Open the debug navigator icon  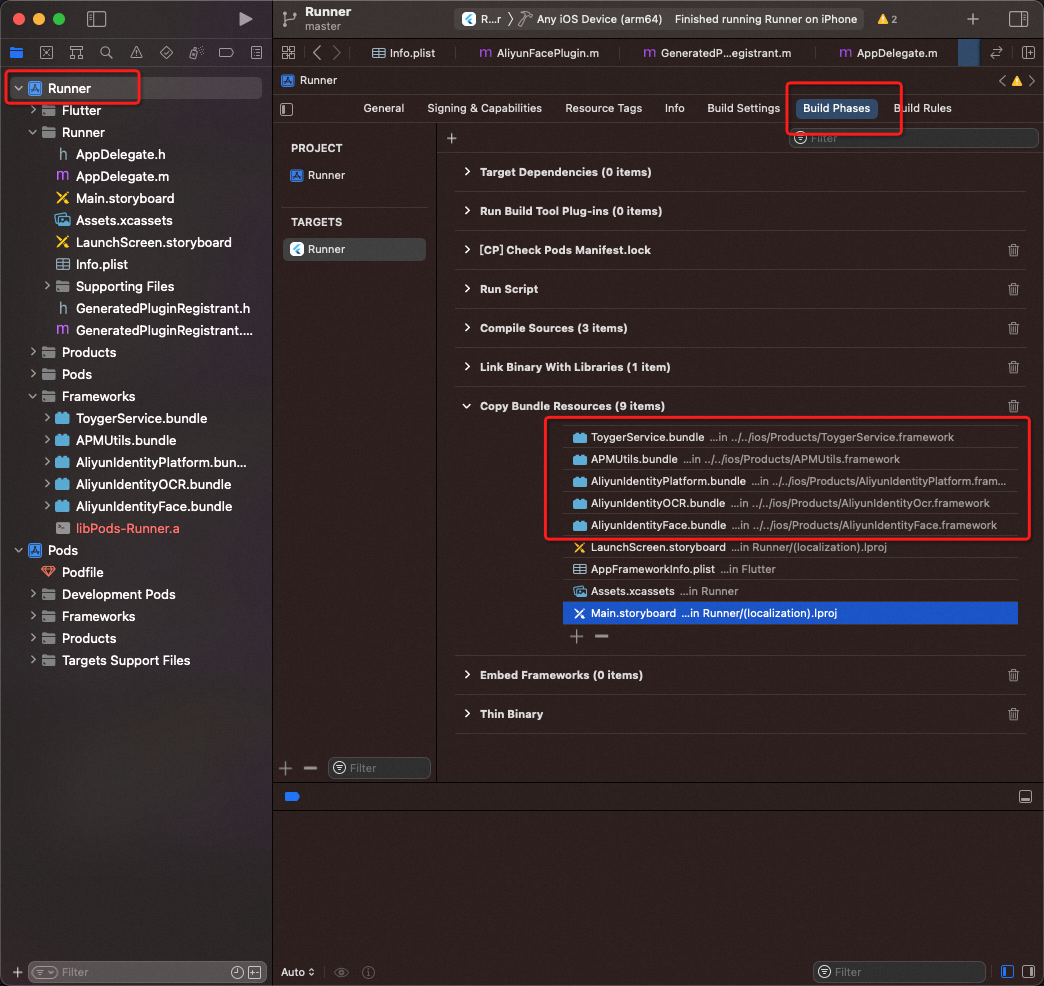pos(196,53)
